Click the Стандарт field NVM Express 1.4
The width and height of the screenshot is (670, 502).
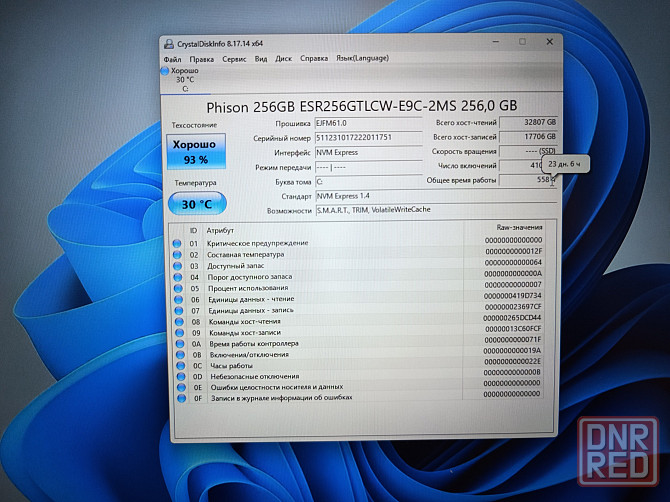436,196
